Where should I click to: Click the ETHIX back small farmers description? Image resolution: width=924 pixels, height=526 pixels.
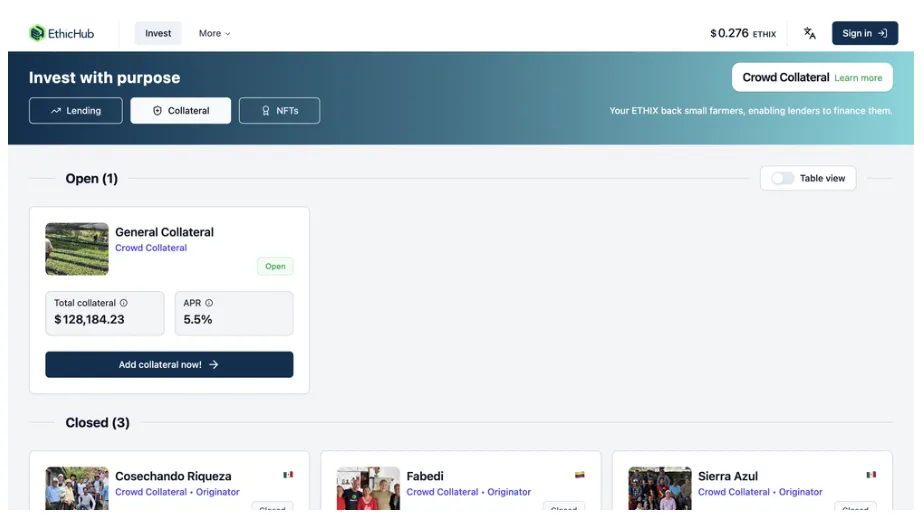(x=751, y=111)
